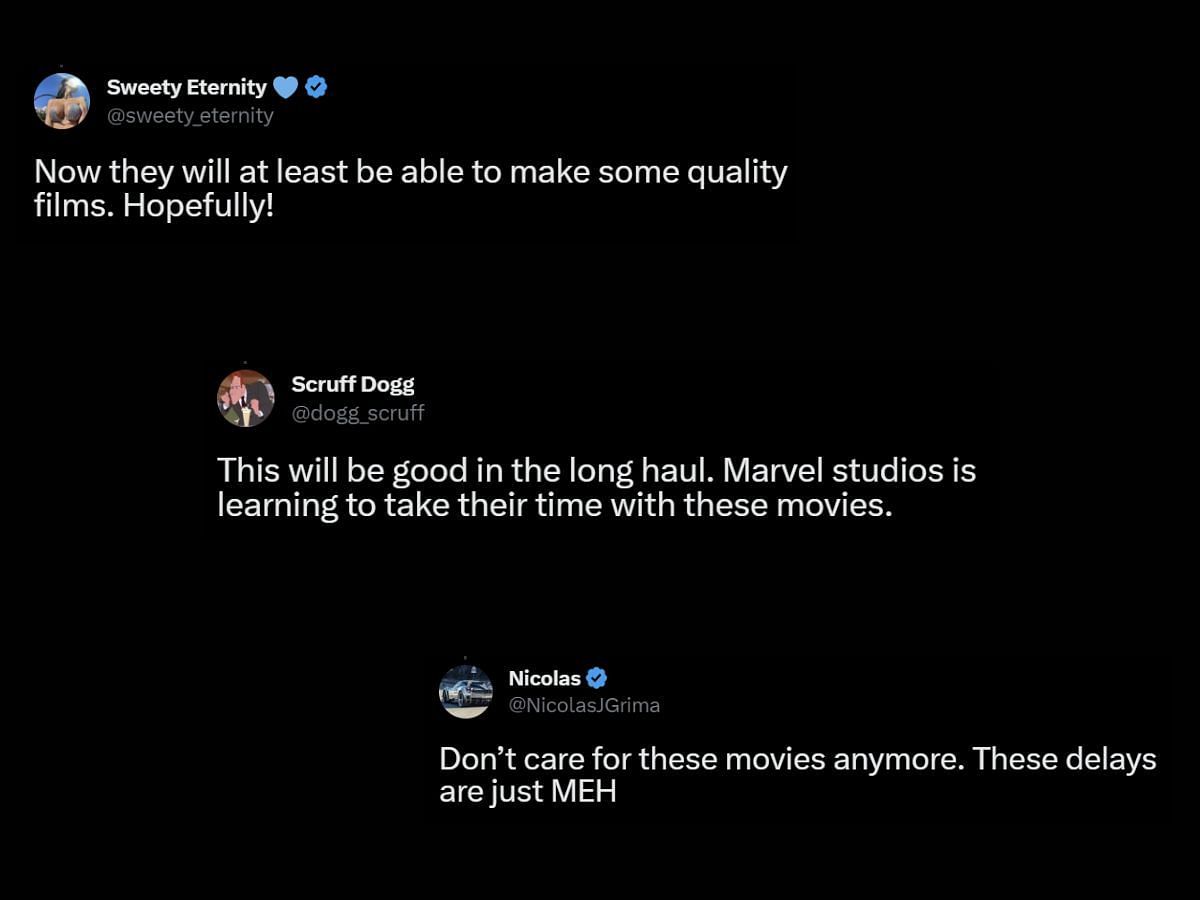Click the word "quality" in the first tweet
Image resolution: width=1200 pixels, height=900 pixels.
[735, 172]
